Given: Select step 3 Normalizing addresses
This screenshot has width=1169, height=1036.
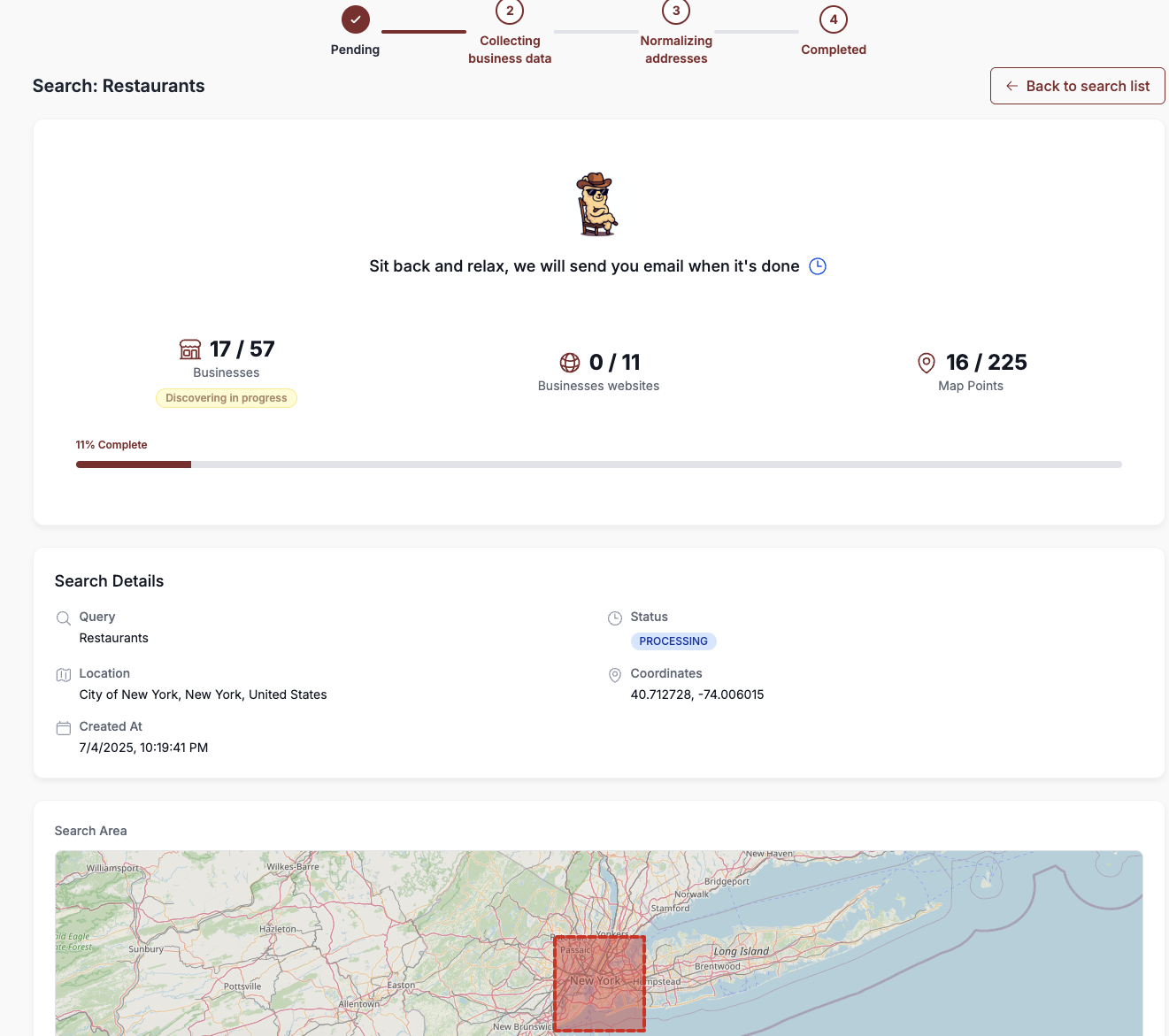Looking at the screenshot, I should coord(676,12).
